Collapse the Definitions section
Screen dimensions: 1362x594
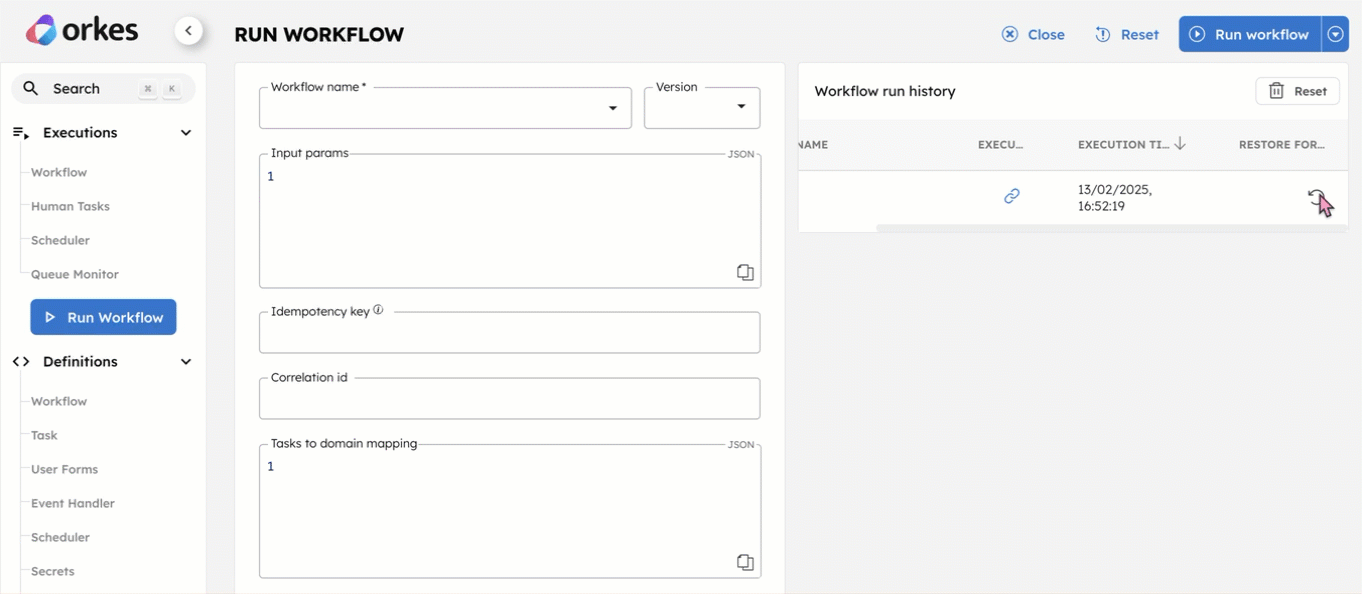pyautogui.click(x=186, y=362)
